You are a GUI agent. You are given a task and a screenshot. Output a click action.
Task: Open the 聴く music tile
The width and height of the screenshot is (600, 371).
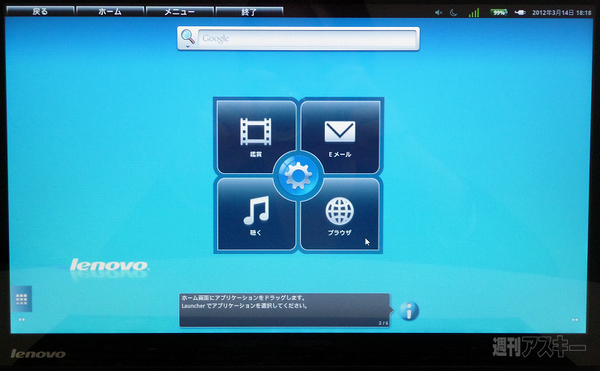pyautogui.click(x=256, y=215)
